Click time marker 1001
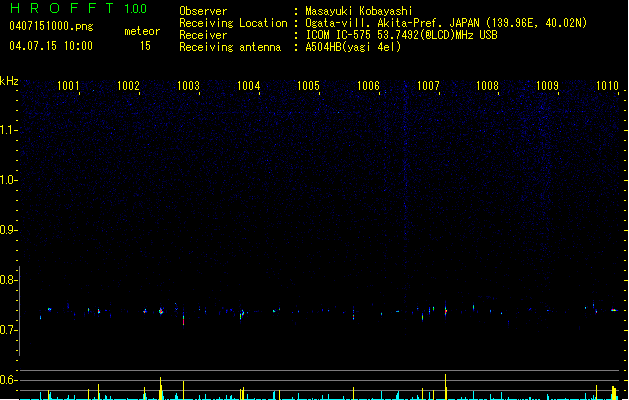The image size is (629, 400). pos(68,86)
